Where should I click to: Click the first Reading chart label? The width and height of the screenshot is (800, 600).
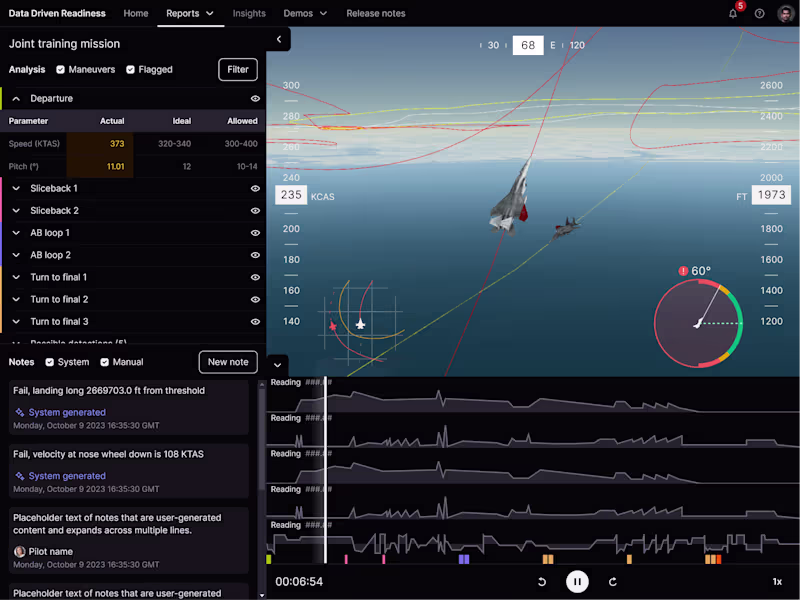pyautogui.click(x=285, y=382)
